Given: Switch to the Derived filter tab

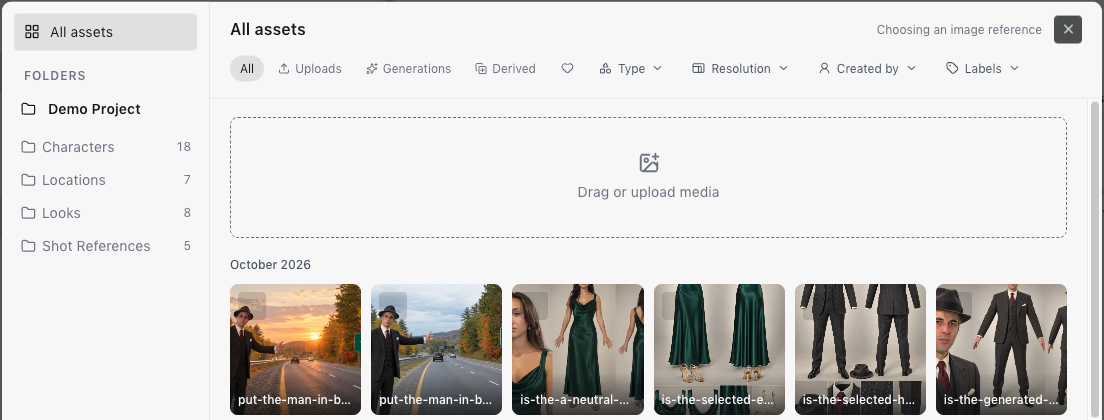Looking at the screenshot, I should pos(506,68).
